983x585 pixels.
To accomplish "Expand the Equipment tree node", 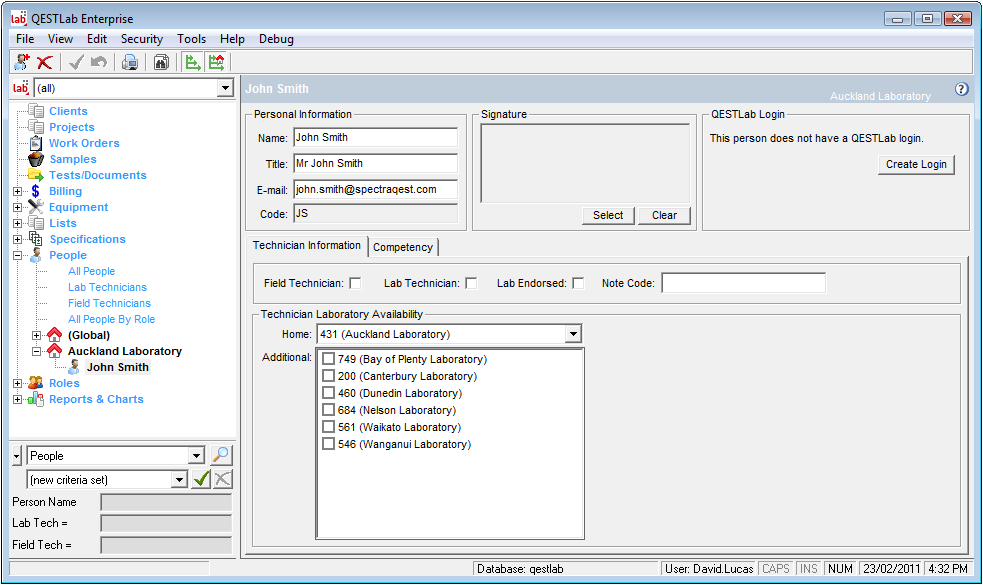I will 17,207.
